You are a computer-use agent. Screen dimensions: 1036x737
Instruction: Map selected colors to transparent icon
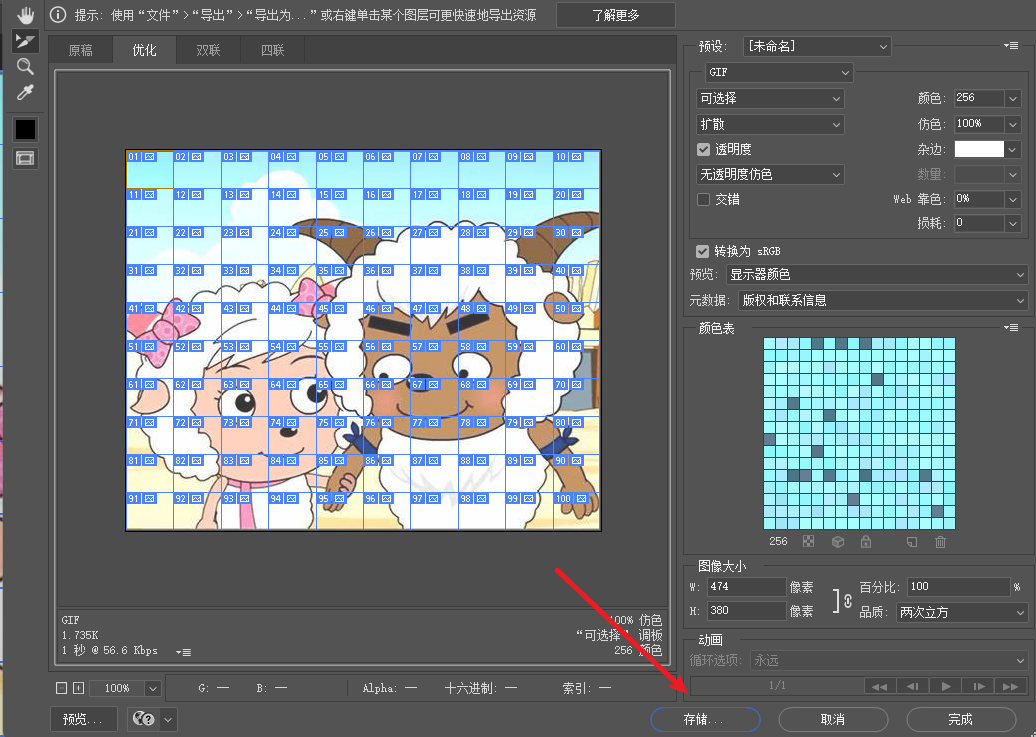[x=808, y=541]
